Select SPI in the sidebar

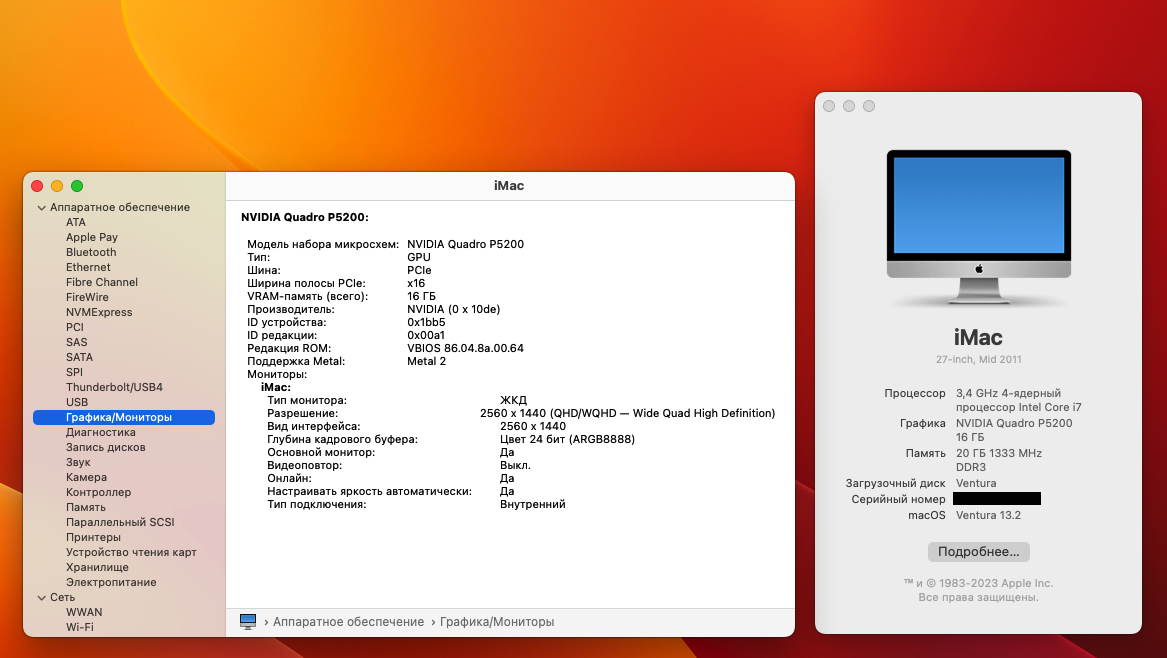(74, 372)
